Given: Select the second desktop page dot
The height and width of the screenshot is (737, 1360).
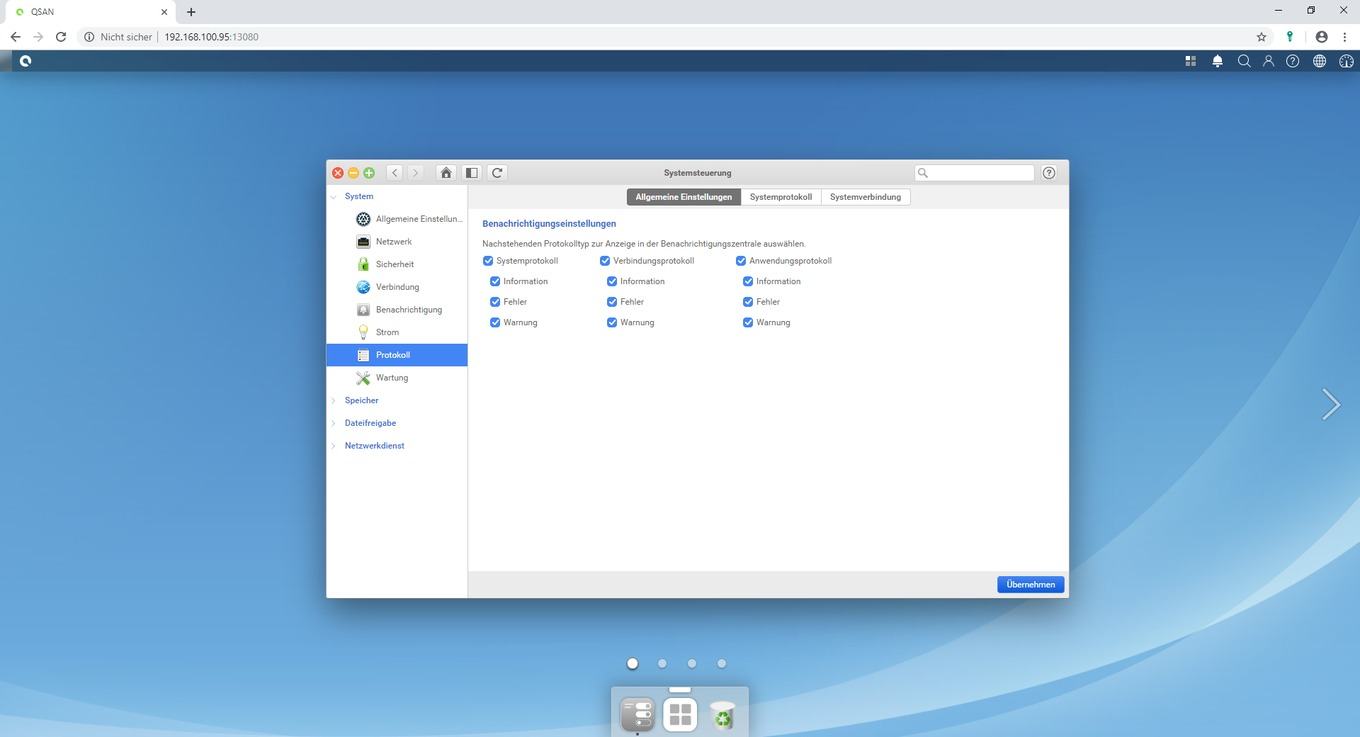Looking at the screenshot, I should 662,663.
